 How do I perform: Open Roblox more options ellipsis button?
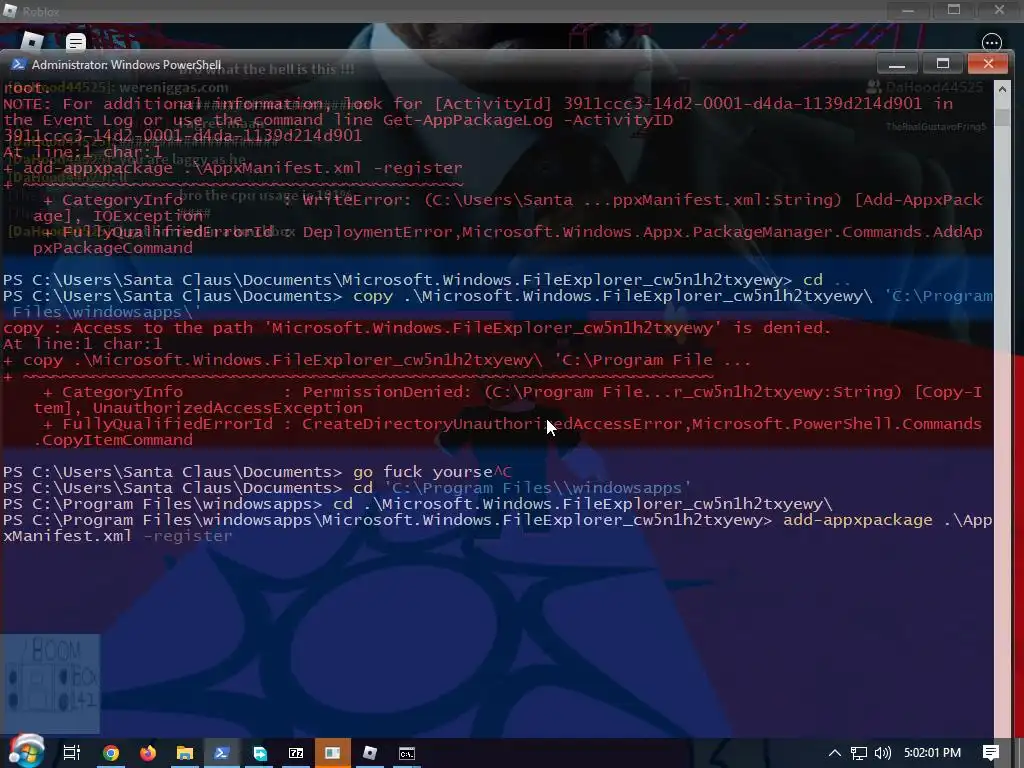pyautogui.click(x=991, y=42)
